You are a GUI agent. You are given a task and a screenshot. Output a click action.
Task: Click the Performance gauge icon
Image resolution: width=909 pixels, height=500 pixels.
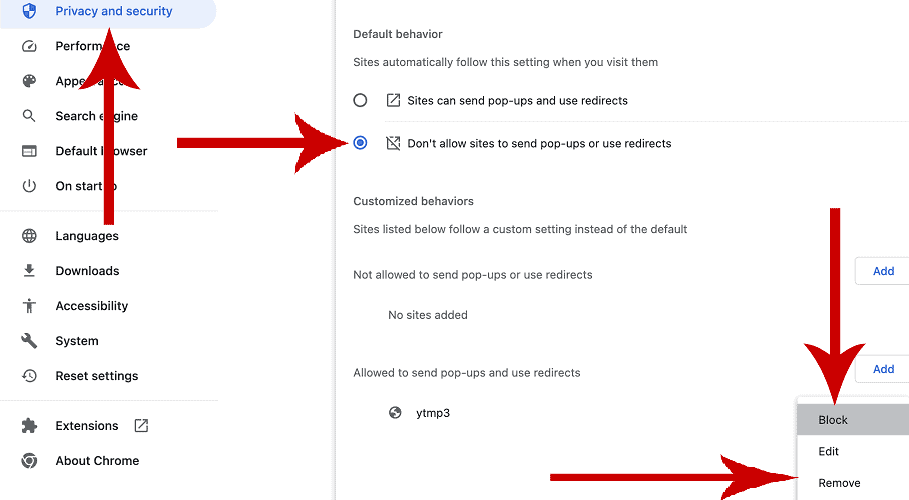(29, 46)
